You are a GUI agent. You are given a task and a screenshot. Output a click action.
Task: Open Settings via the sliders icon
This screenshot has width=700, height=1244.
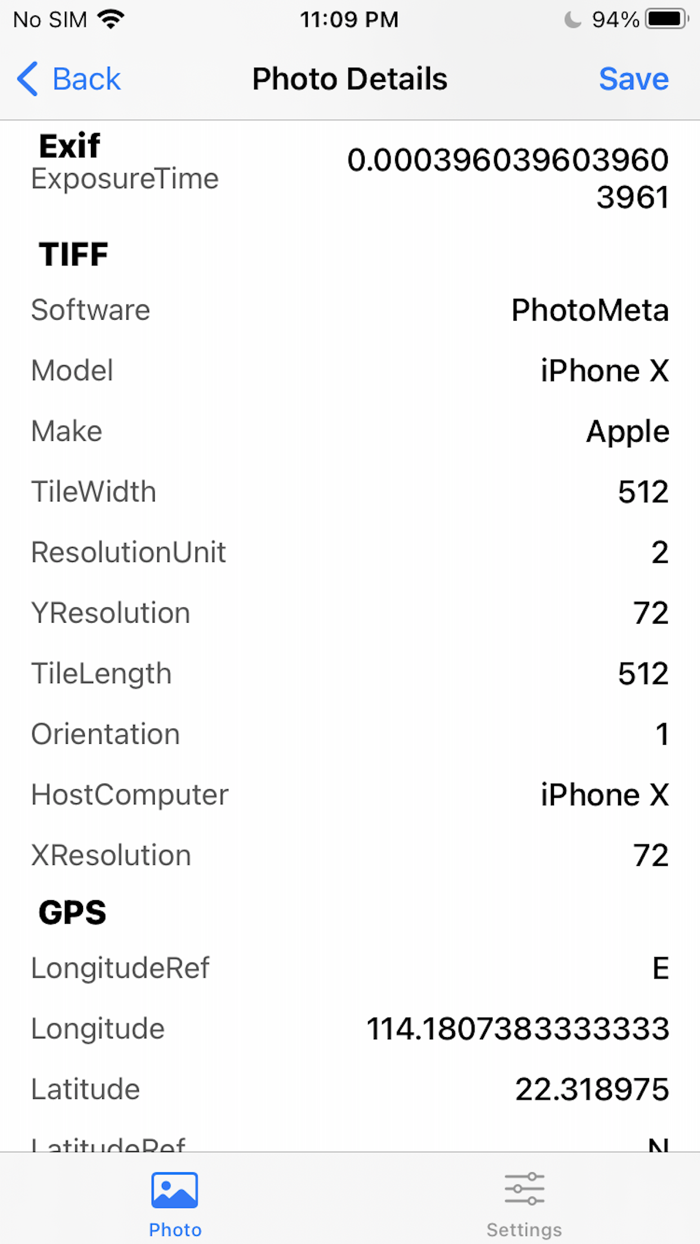point(524,1189)
